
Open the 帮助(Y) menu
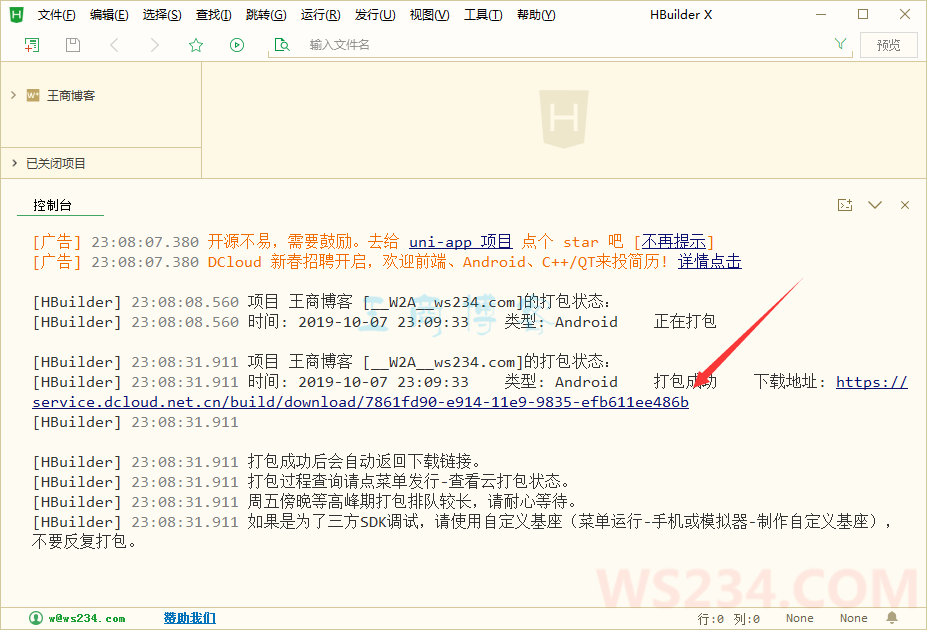[x=536, y=15]
